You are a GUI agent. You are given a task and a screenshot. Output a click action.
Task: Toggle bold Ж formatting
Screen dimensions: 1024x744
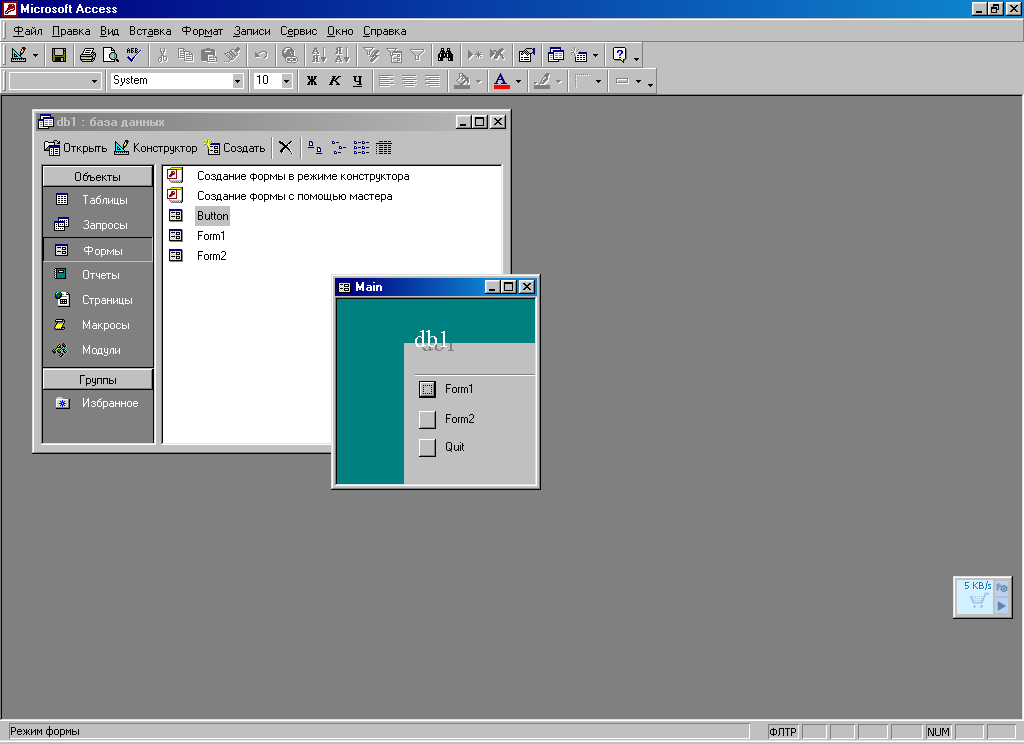coord(312,80)
